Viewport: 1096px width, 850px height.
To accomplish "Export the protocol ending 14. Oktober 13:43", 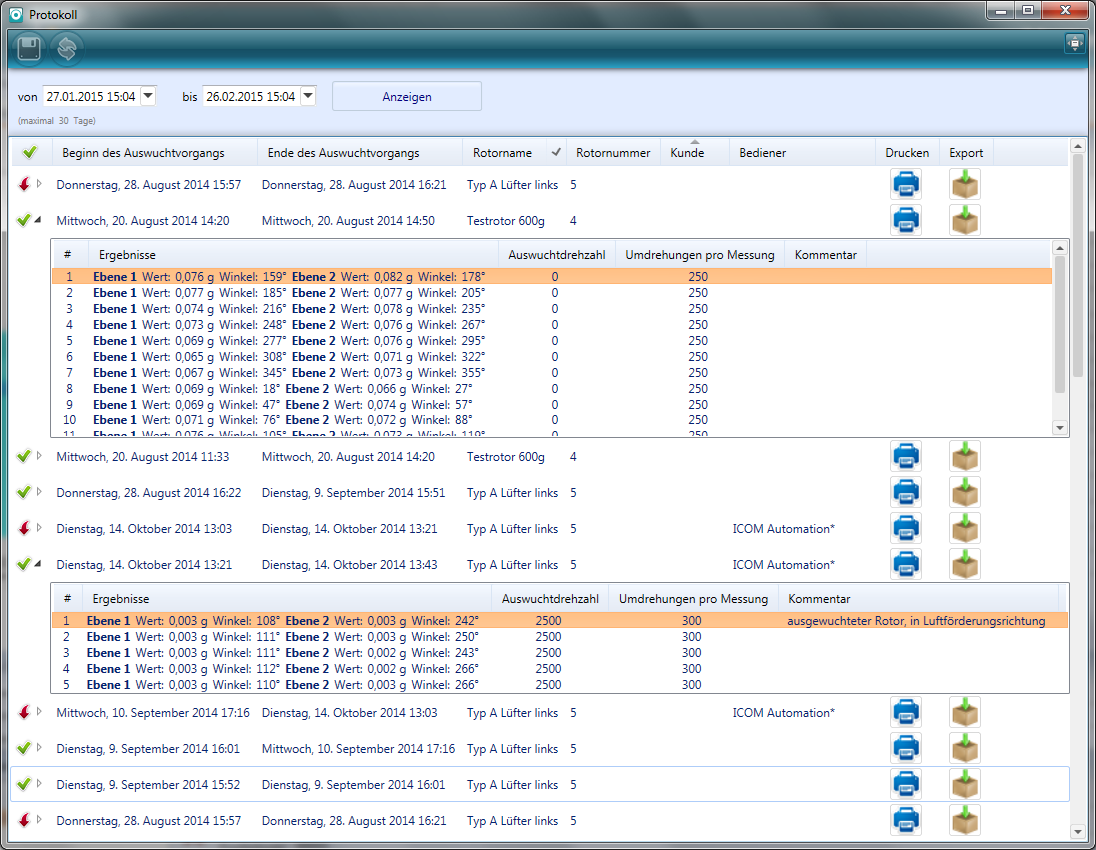I will [965, 564].
